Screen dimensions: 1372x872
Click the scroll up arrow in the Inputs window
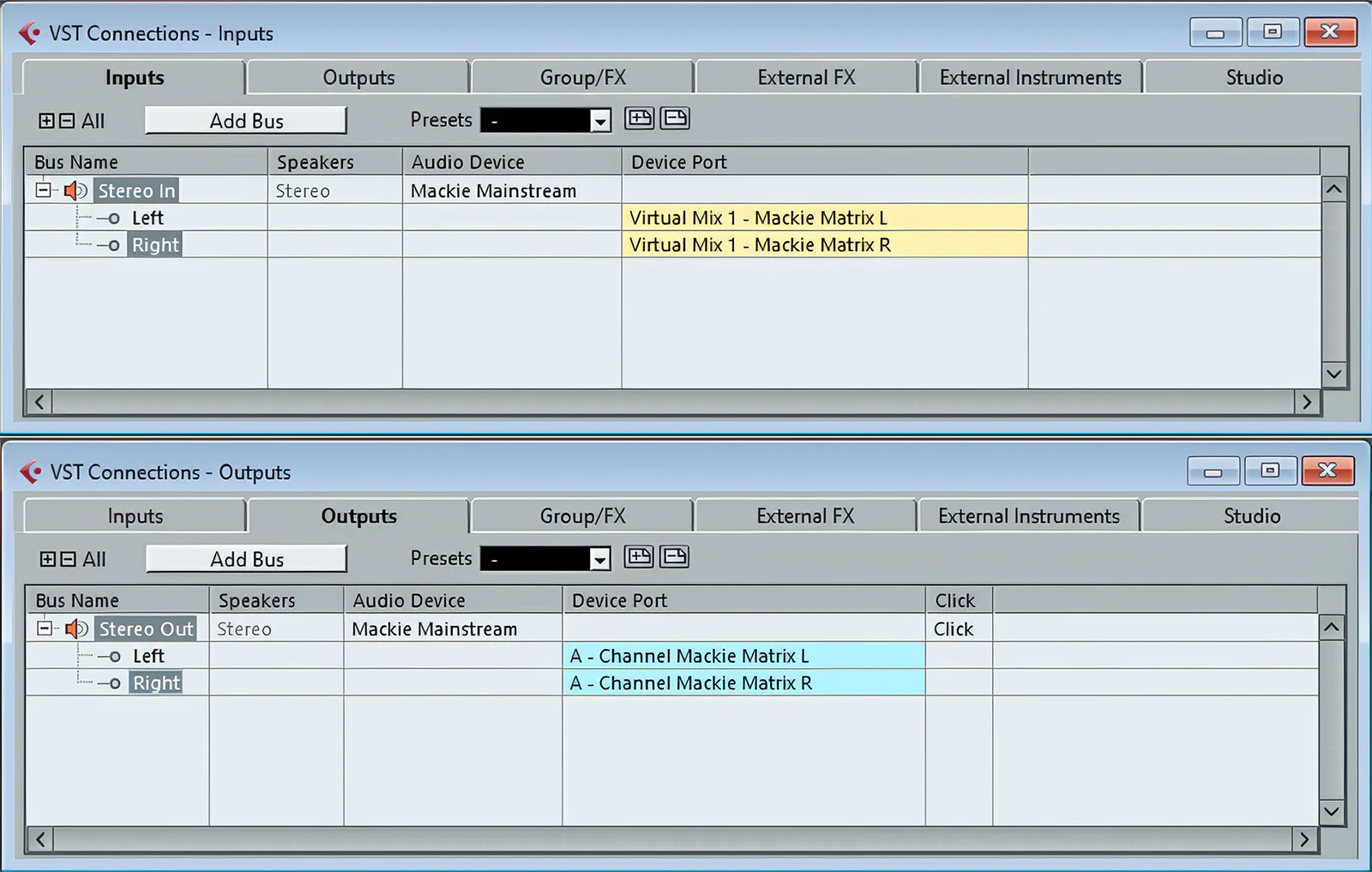pyautogui.click(x=1333, y=189)
